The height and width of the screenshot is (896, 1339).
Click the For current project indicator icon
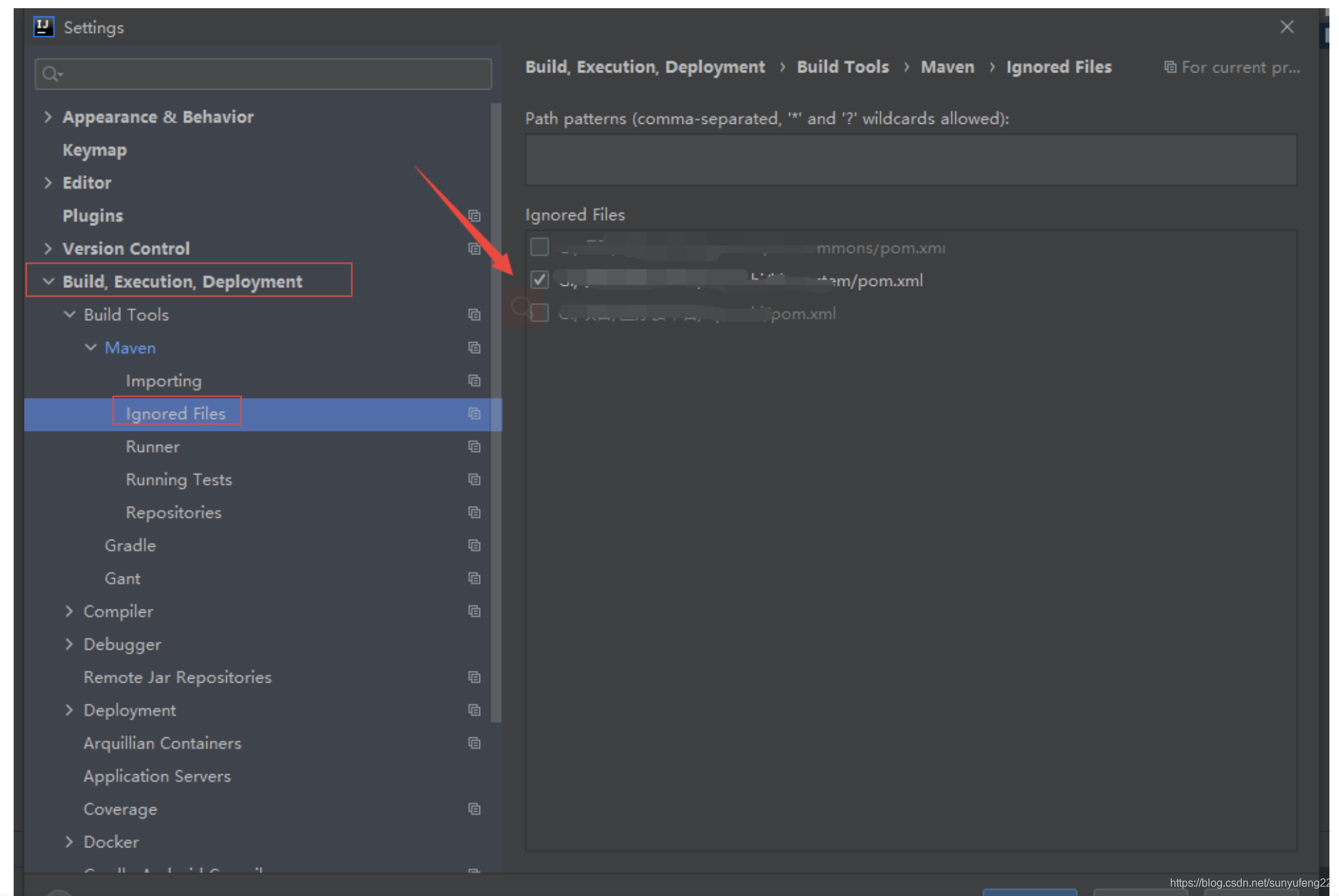click(x=1170, y=67)
